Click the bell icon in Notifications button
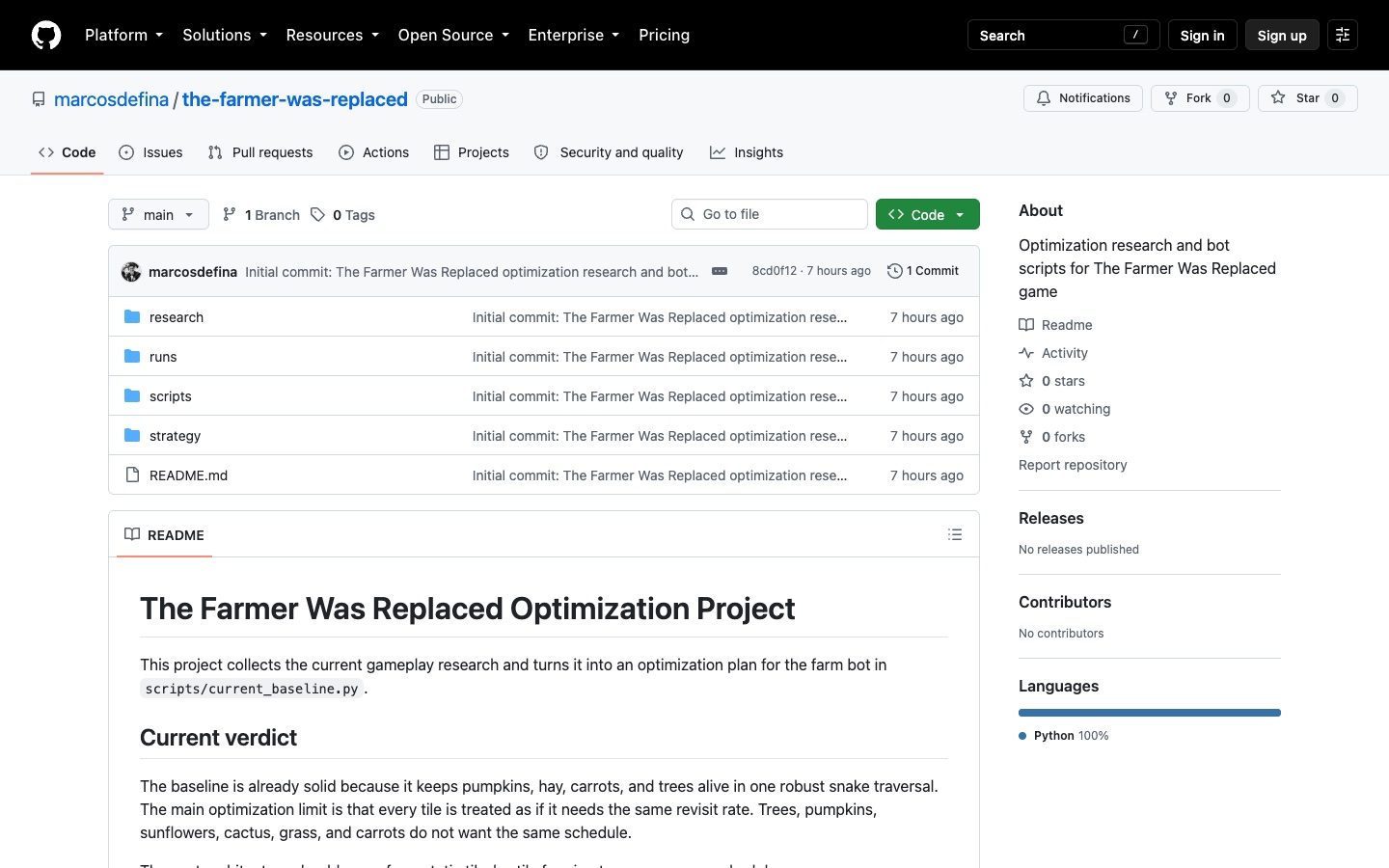This screenshot has width=1389, height=868. pyautogui.click(x=1044, y=98)
